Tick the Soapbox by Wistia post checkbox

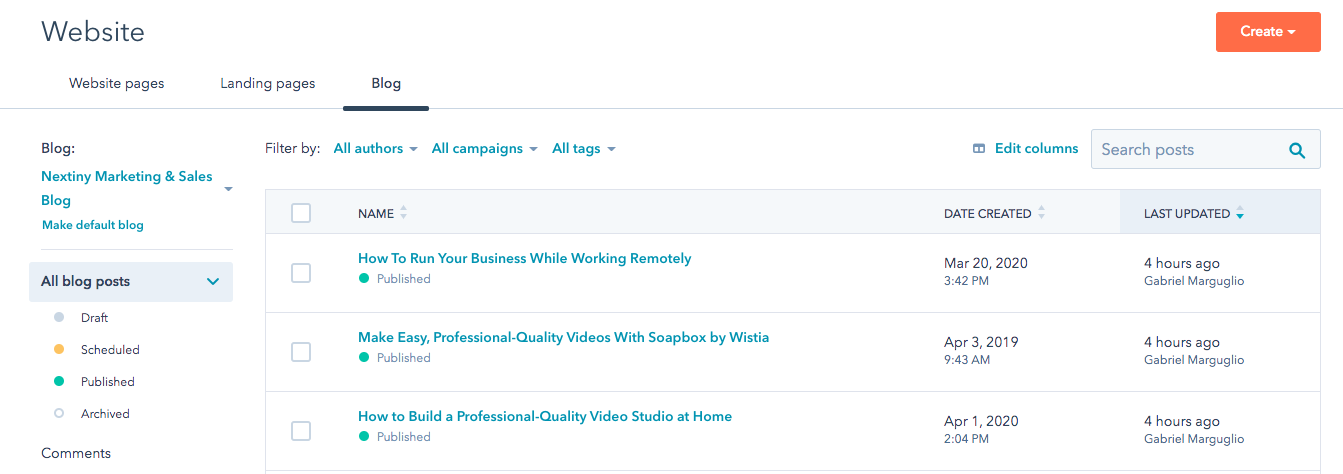tap(301, 352)
